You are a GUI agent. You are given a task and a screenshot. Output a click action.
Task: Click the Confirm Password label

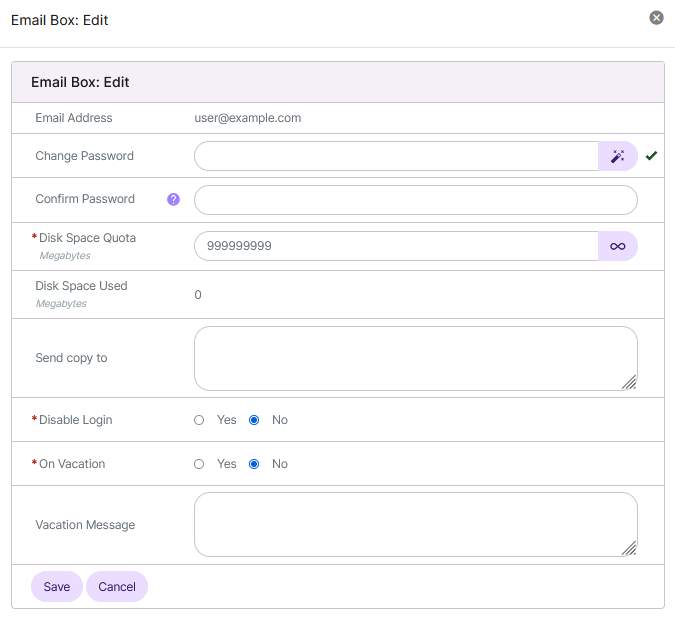point(85,199)
